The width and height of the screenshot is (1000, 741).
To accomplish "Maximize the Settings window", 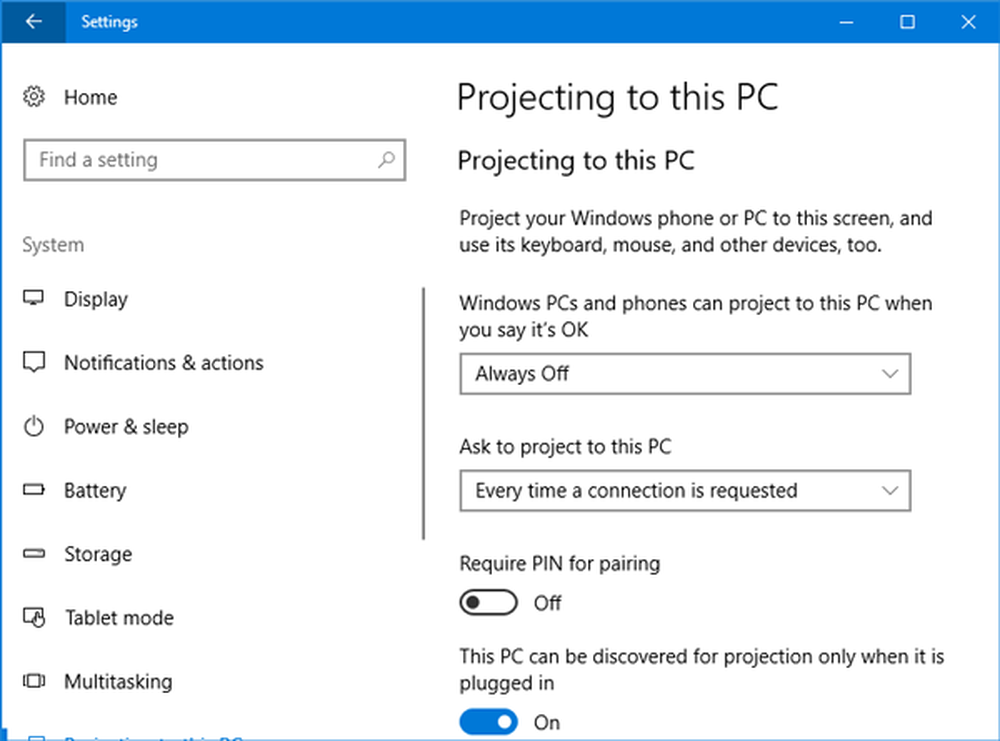I will pos(907,22).
